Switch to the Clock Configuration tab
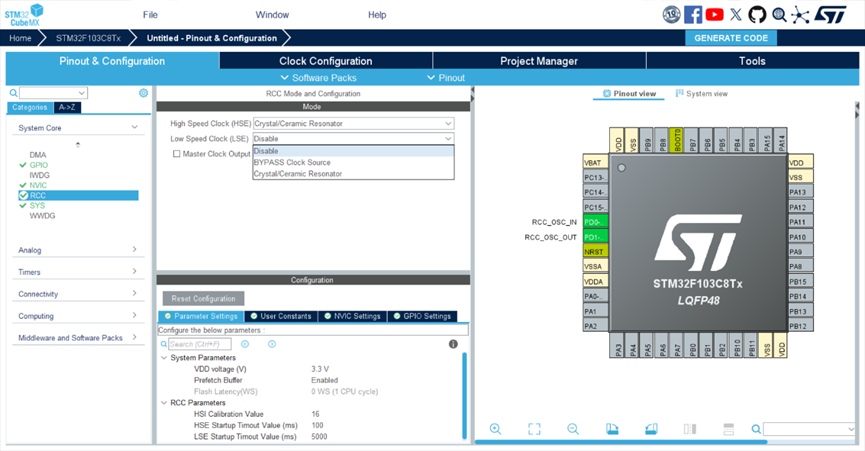The width and height of the screenshot is (865, 451). click(x=325, y=61)
